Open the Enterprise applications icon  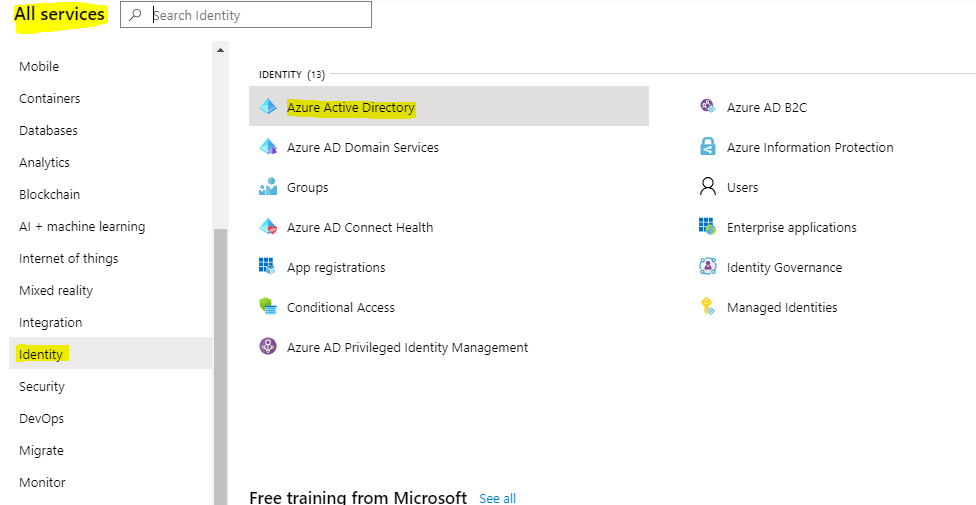(x=708, y=227)
